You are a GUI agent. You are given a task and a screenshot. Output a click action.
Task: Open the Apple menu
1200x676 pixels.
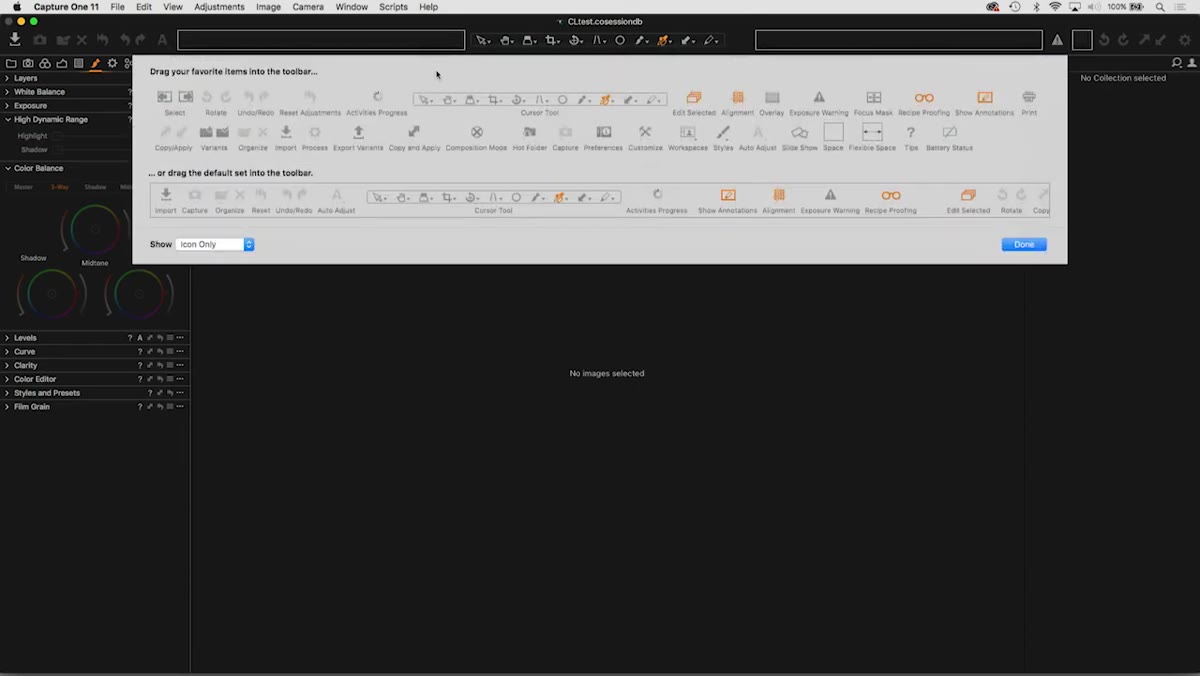tap(17, 7)
